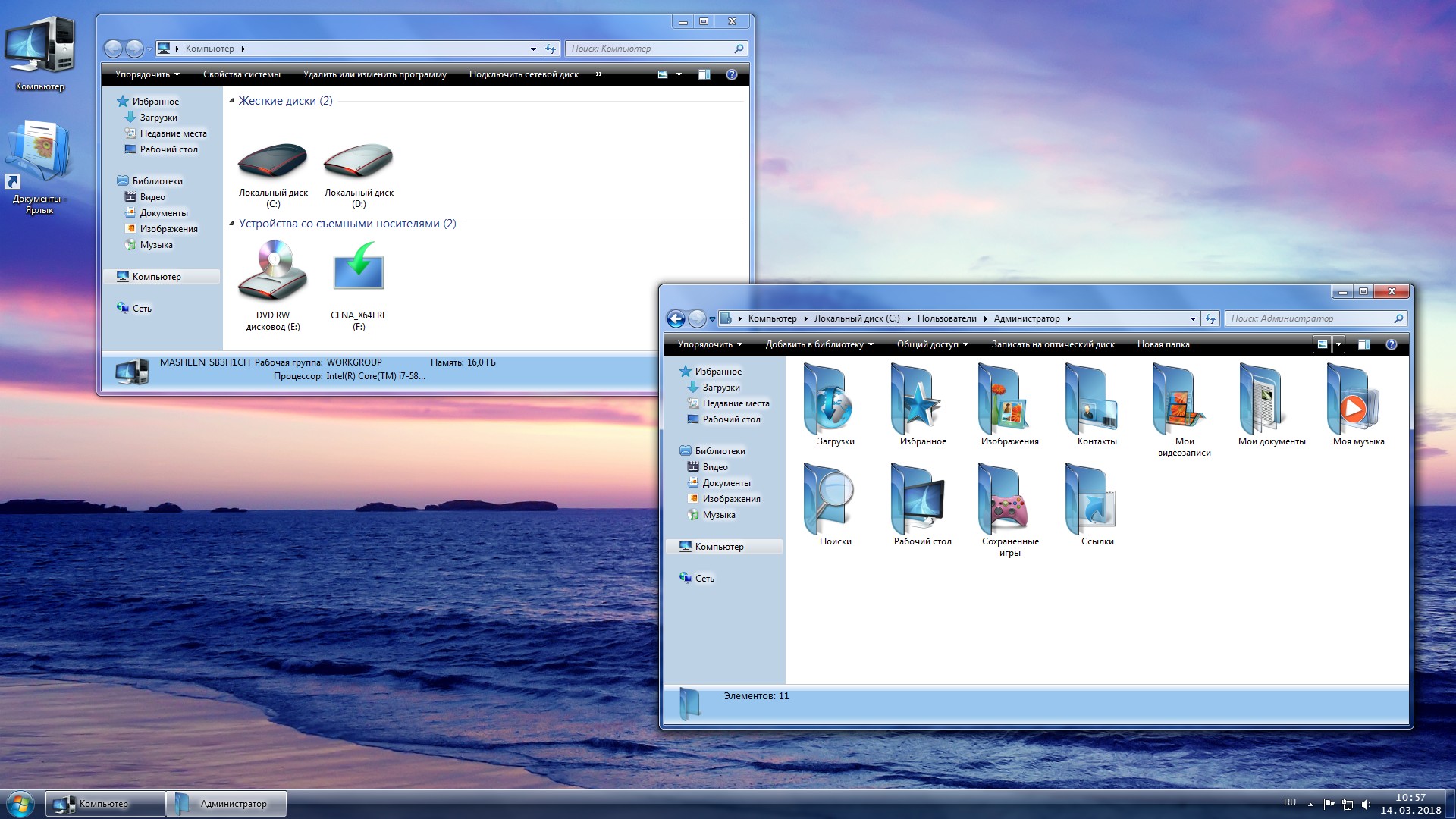
Task: Open the CENA_X64FRE (F:) drive icon
Action: tap(359, 271)
